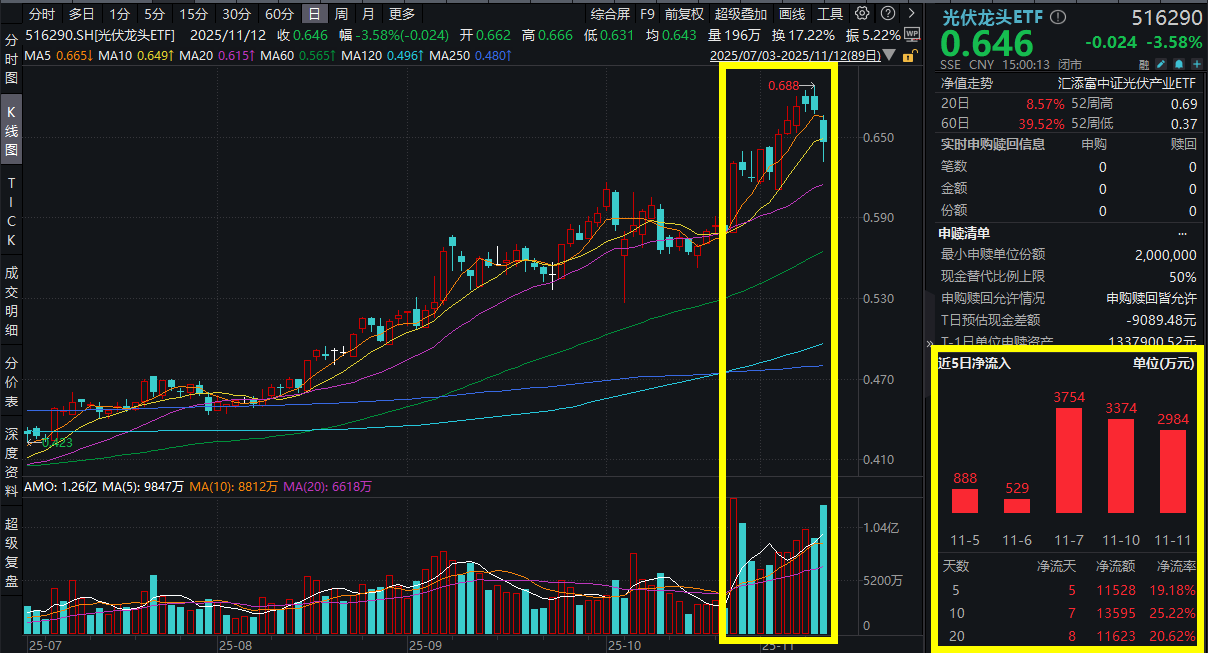Expand the date-range dropdown triangle
1208x653 pixels.
click(x=888, y=56)
